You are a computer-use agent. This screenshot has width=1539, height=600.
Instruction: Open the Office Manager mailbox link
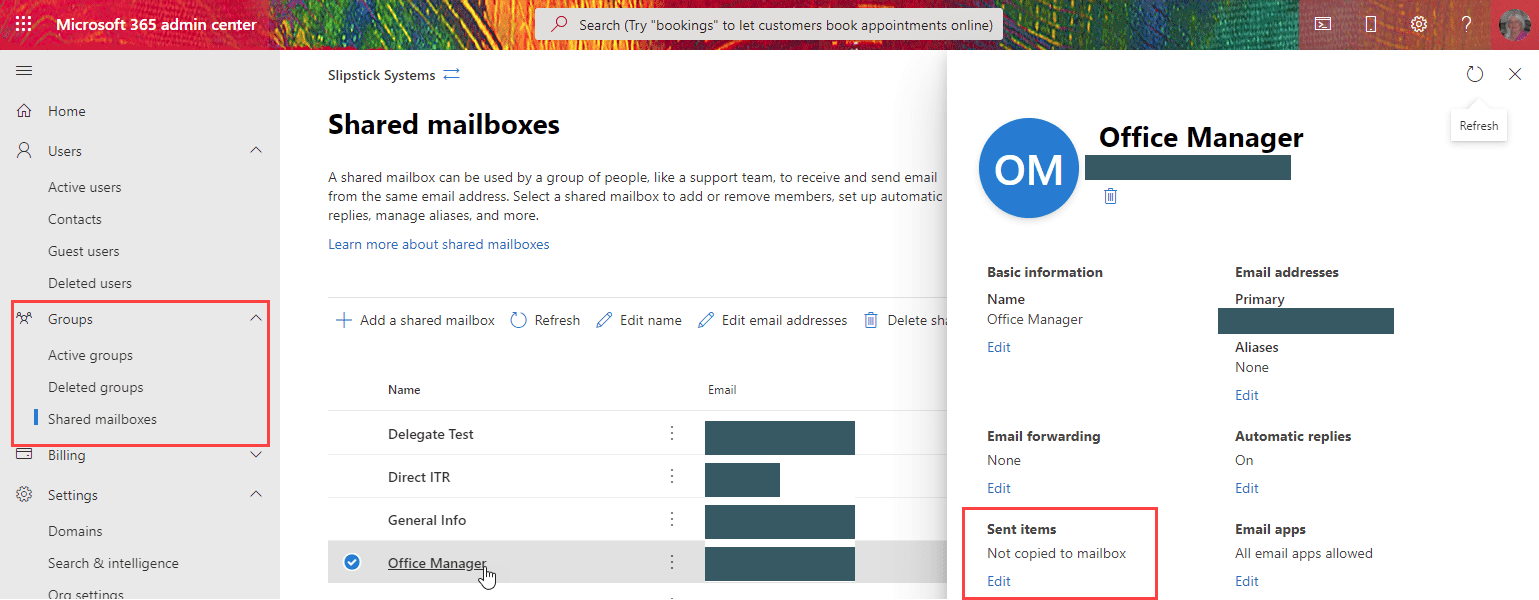(437, 563)
